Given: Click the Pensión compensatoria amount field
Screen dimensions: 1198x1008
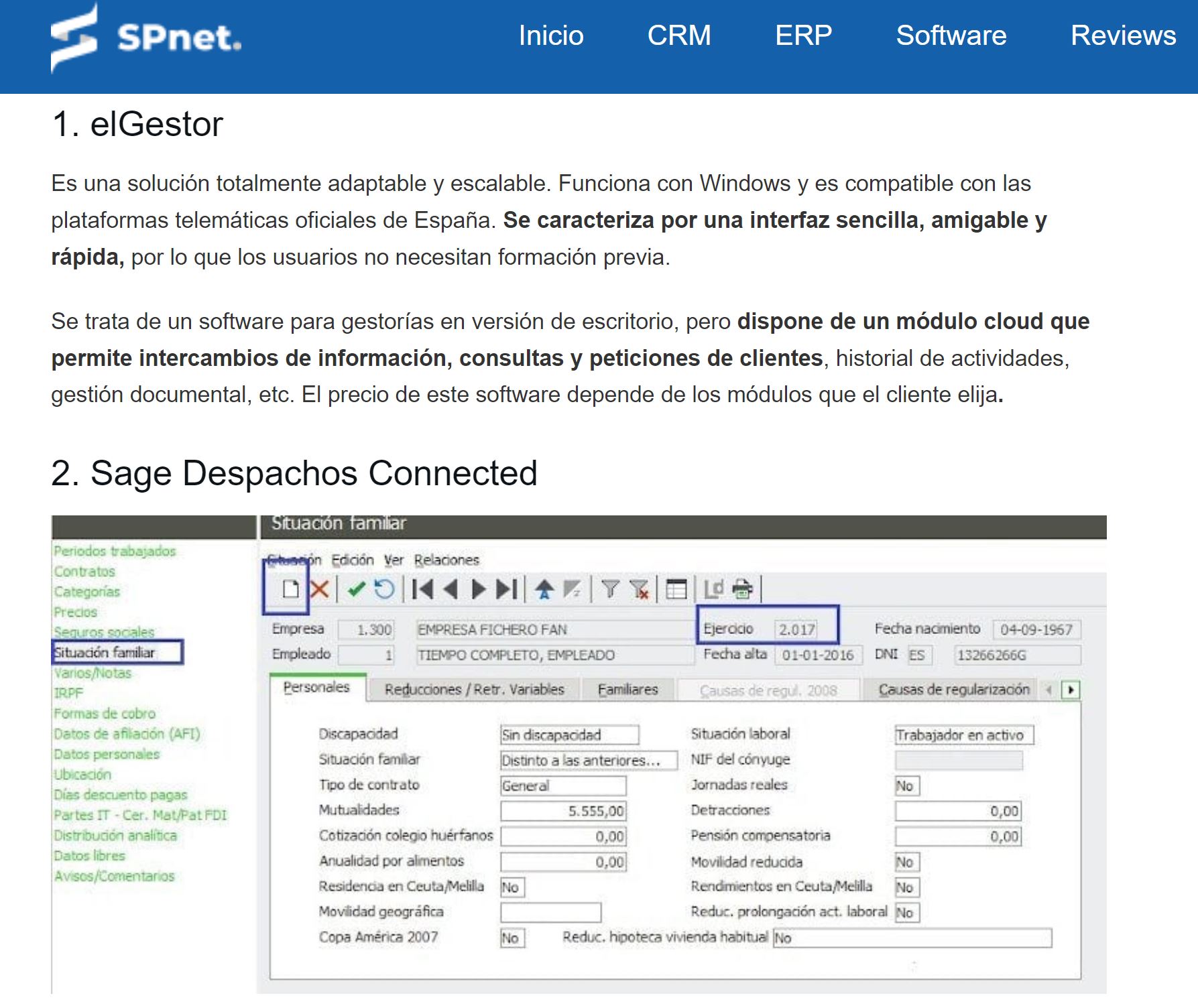Looking at the screenshot, I should pos(958,836).
